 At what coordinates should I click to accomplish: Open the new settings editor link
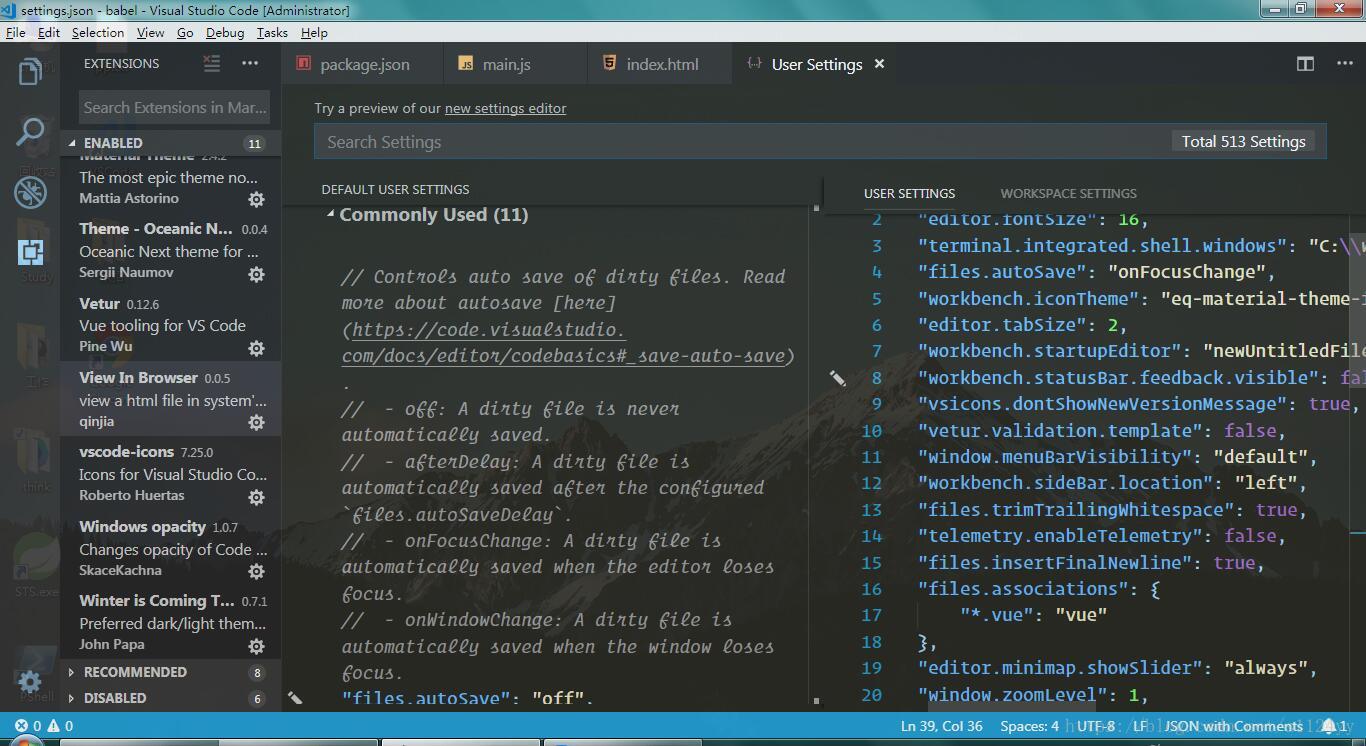(x=505, y=108)
